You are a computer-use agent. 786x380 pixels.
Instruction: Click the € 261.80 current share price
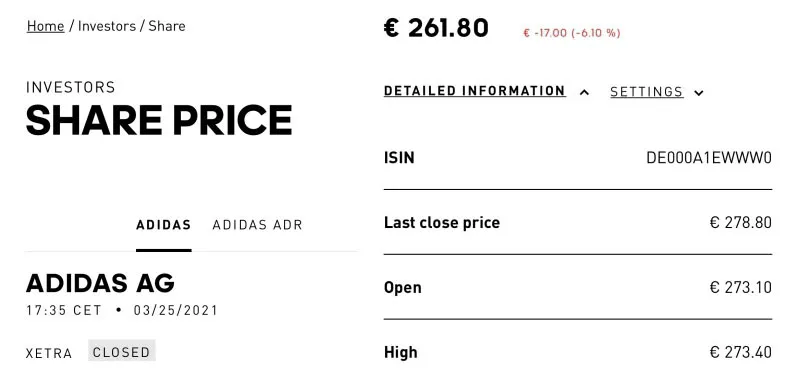tap(436, 28)
